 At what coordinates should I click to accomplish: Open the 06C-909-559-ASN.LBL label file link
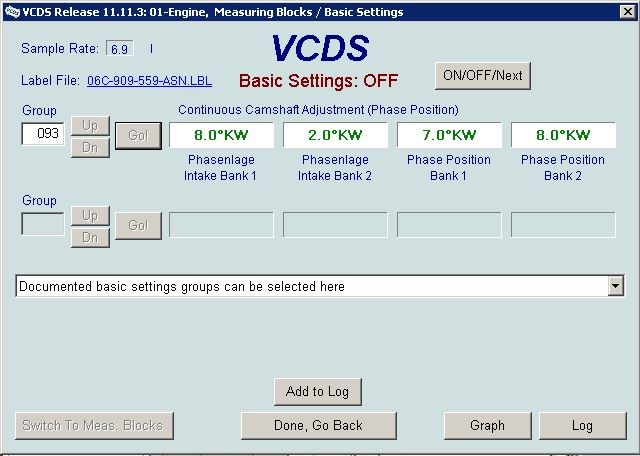149,80
